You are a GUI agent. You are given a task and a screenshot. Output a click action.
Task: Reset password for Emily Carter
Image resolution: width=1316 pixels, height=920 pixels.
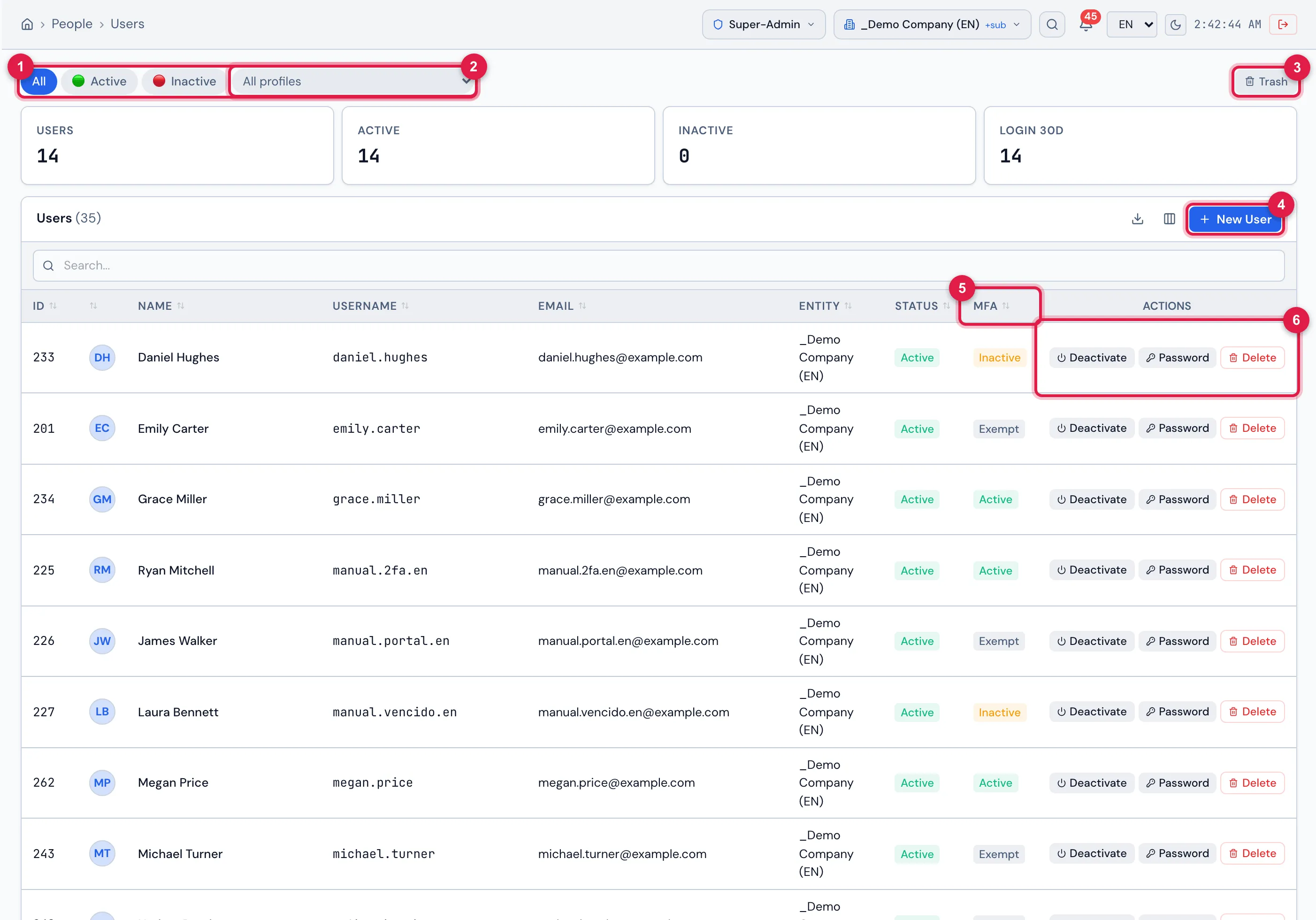point(1177,428)
